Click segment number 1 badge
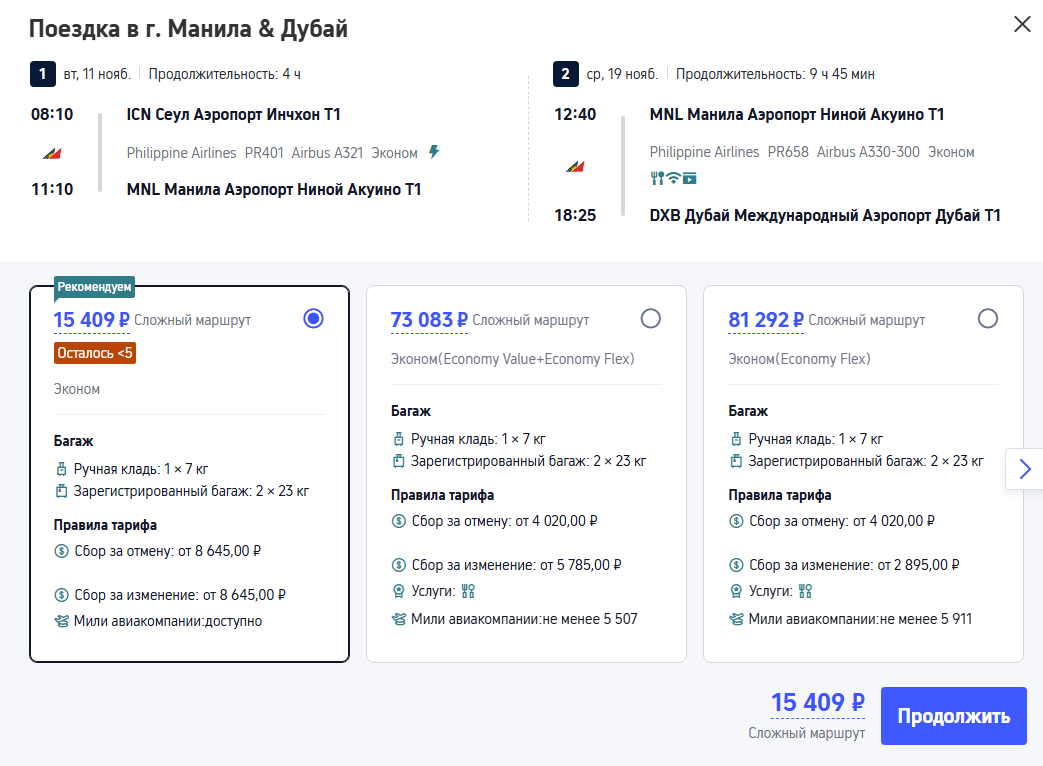Image resolution: width=1043 pixels, height=766 pixels. [43, 74]
